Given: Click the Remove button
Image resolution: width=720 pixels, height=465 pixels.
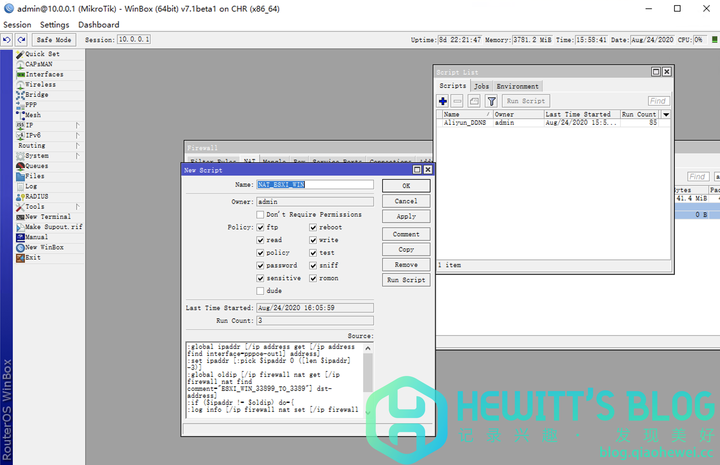Looking at the screenshot, I should pyautogui.click(x=406, y=264).
